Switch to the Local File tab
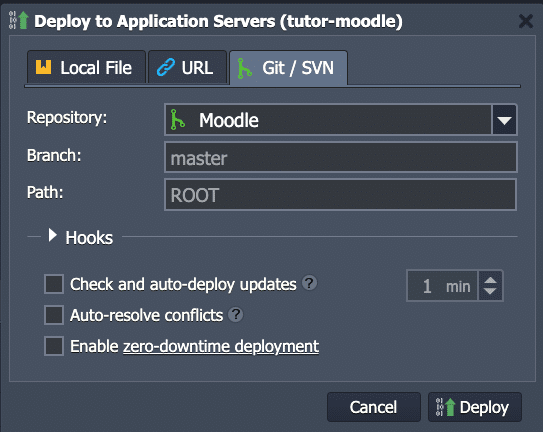543x432 pixels. coord(86,67)
